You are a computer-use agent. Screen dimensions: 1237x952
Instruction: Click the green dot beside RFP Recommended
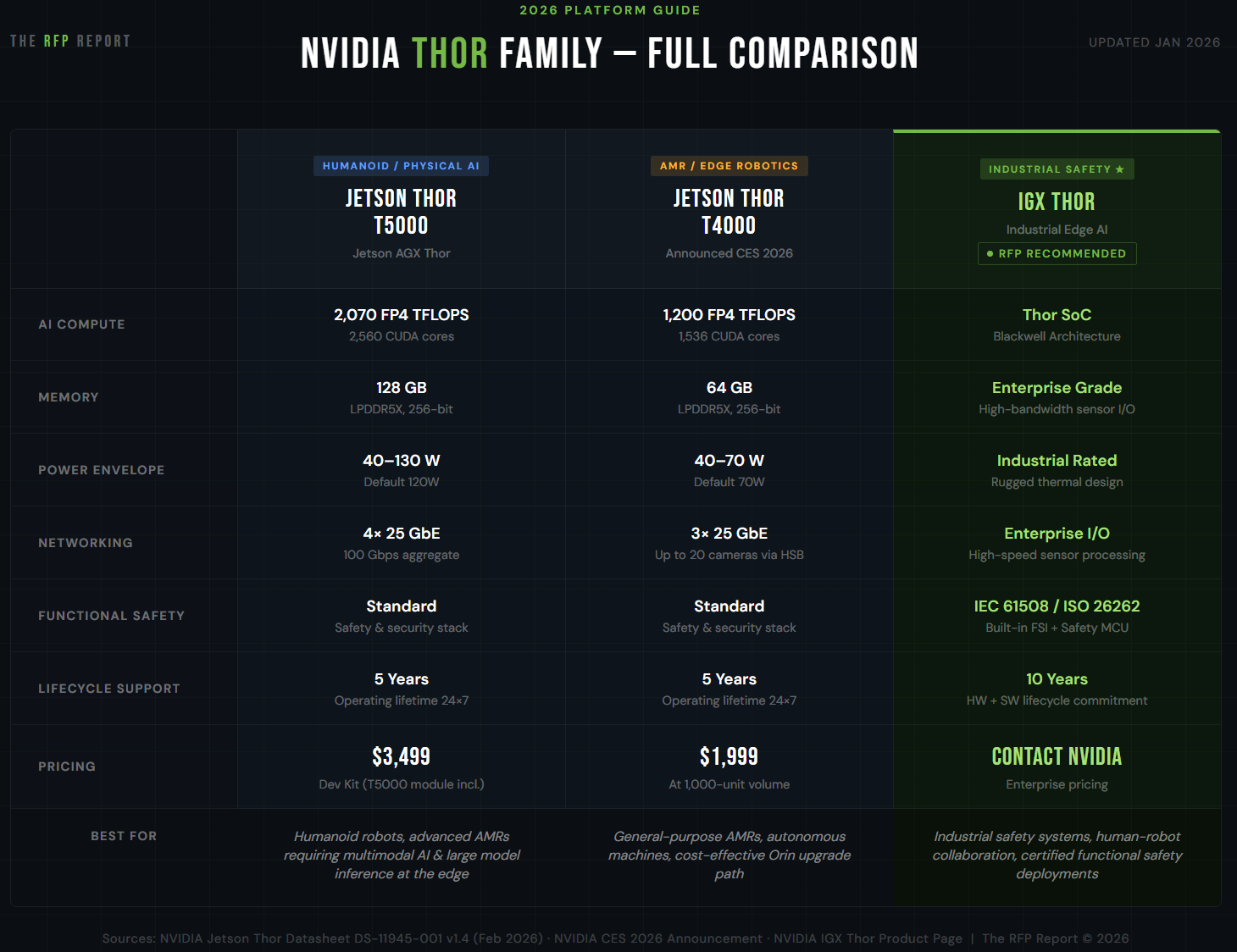point(990,254)
